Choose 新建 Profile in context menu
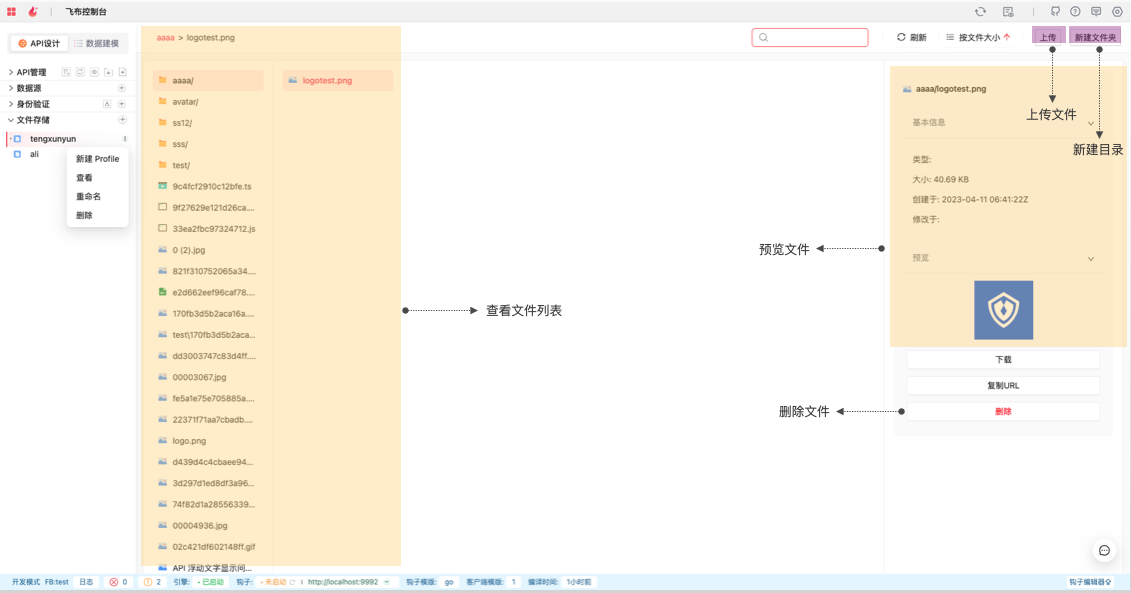Image resolution: width=1131 pixels, height=593 pixels. click(97, 159)
